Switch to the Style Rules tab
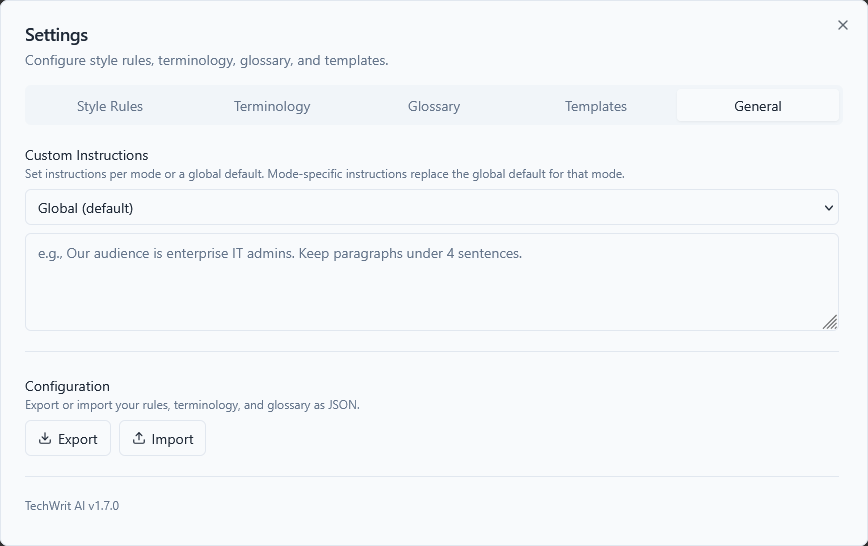Screen dimensions: 868x546 coord(110,106)
